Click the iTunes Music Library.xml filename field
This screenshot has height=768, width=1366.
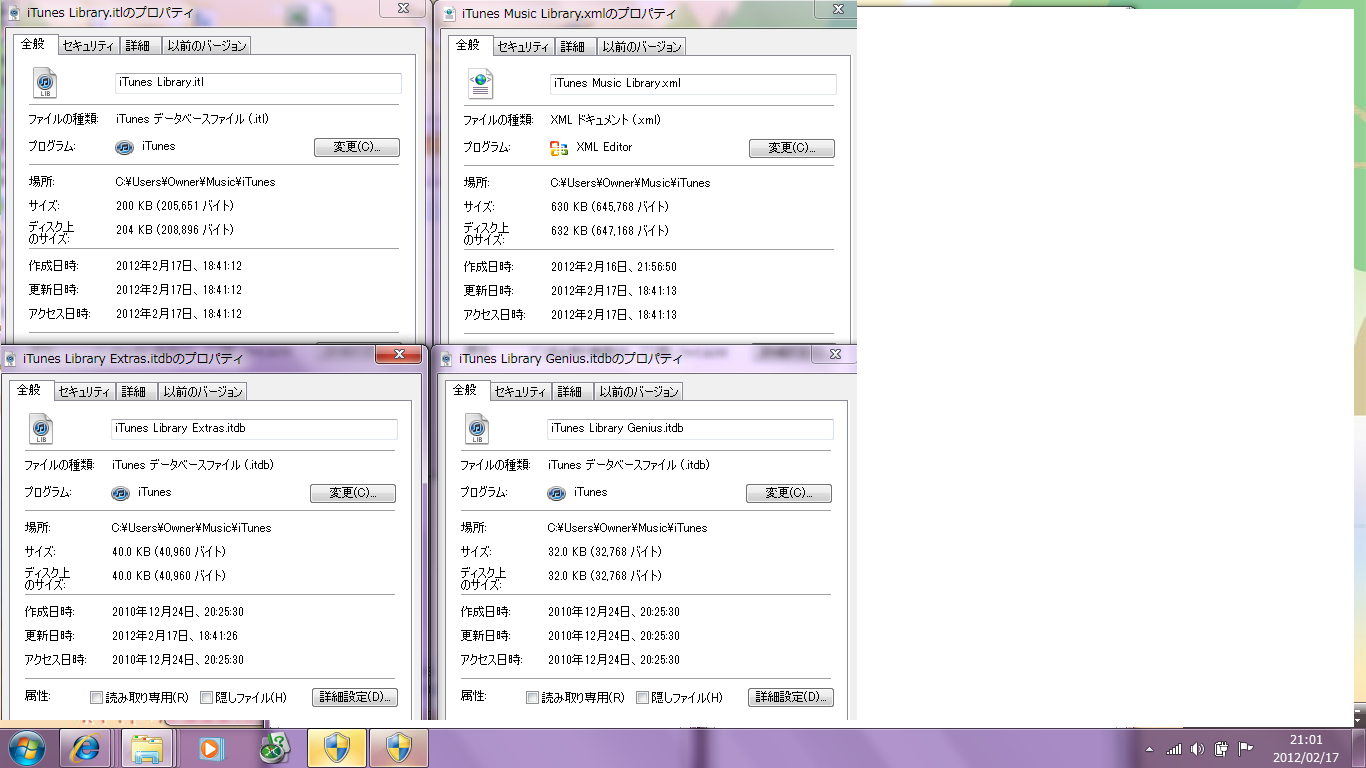pos(693,84)
